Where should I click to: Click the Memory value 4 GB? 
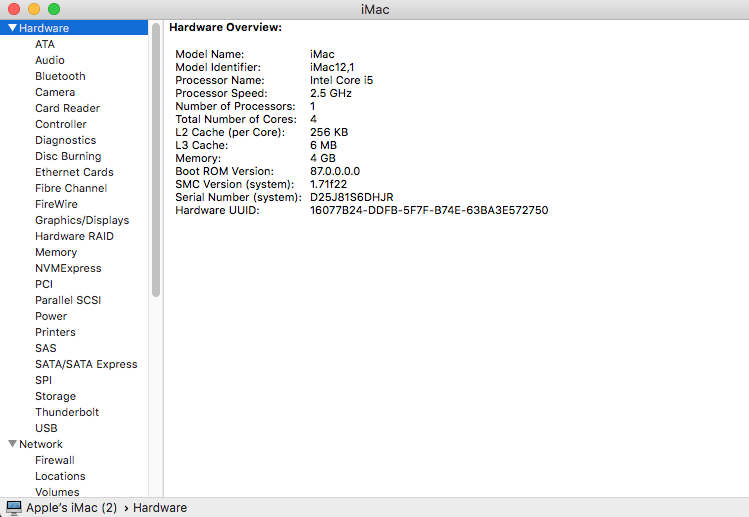click(323, 158)
